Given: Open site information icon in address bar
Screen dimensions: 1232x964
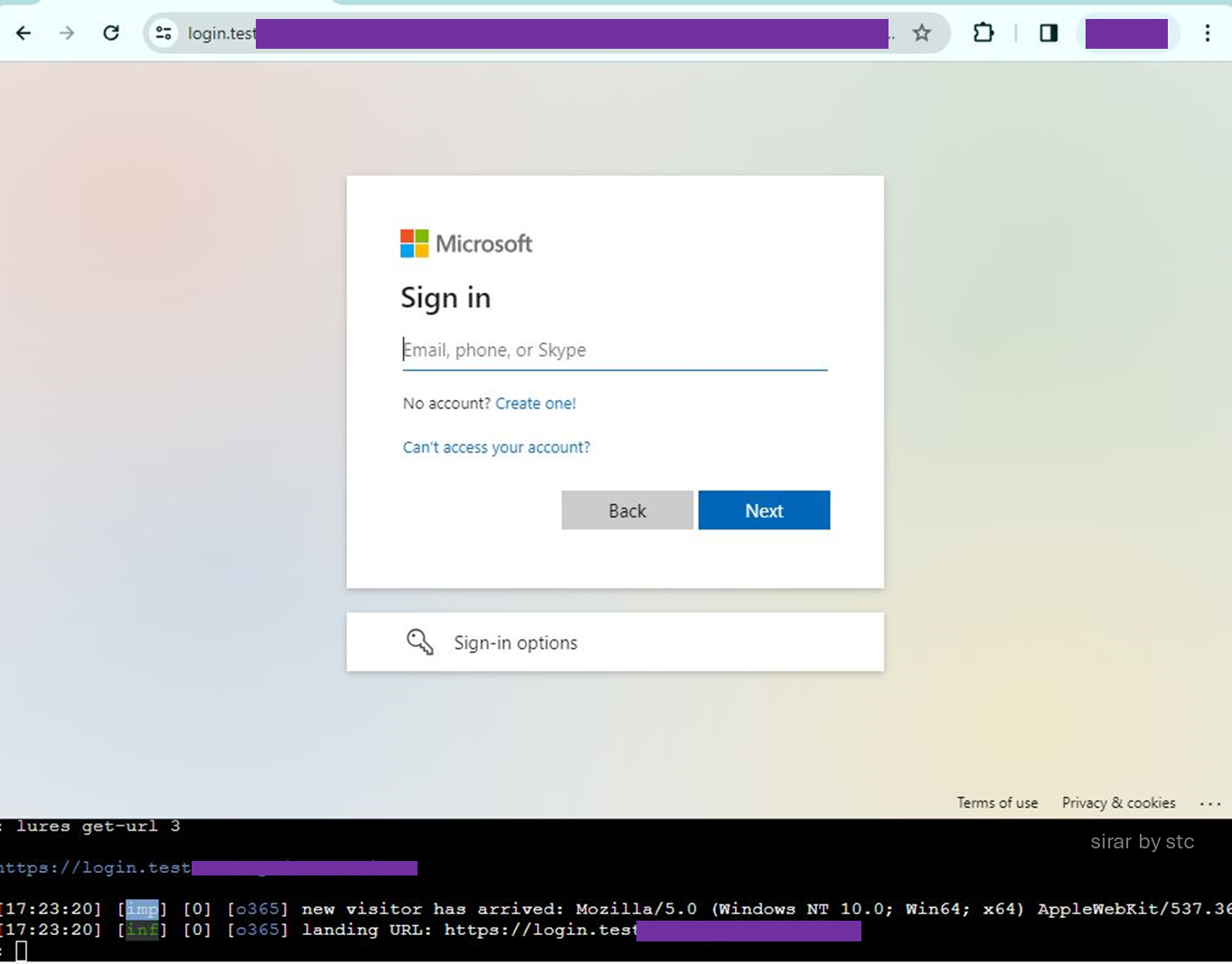Looking at the screenshot, I should pyautogui.click(x=164, y=33).
